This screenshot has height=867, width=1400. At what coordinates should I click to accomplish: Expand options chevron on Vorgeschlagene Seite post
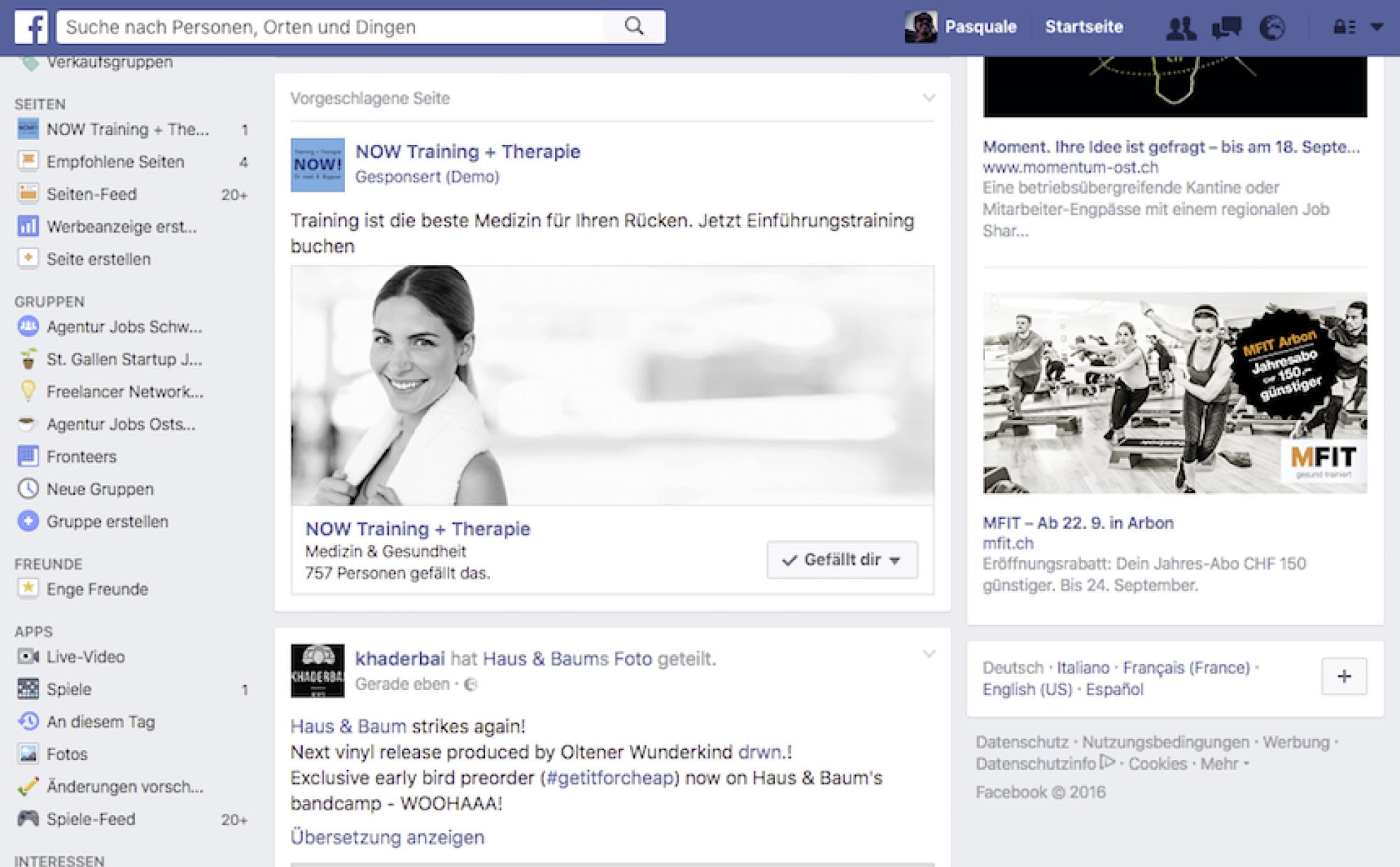[929, 98]
